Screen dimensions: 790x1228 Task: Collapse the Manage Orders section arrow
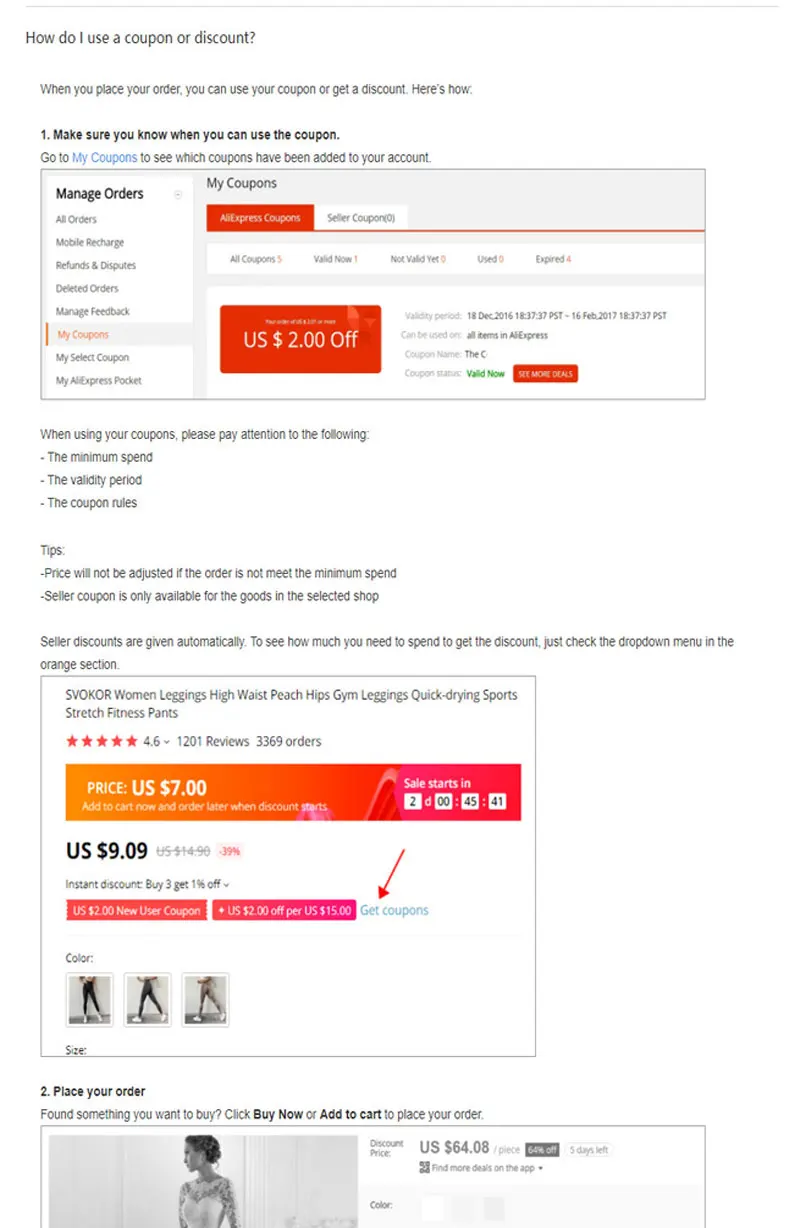coord(178,195)
